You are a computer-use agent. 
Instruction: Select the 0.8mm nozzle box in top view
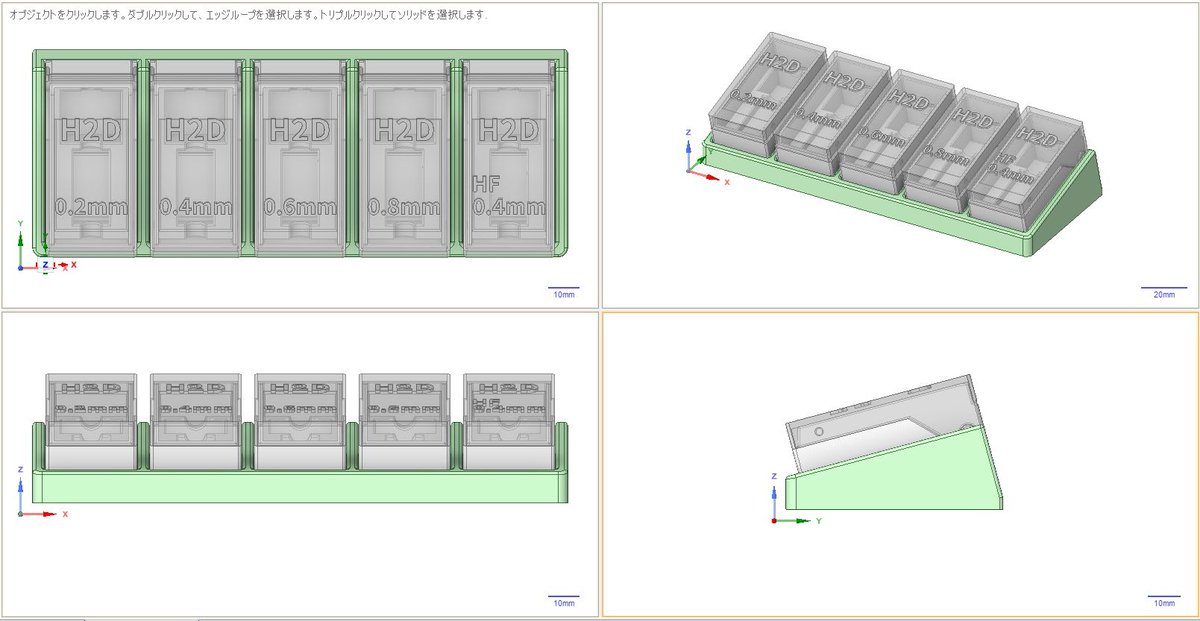pyautogui.click(x=407, y=157)
